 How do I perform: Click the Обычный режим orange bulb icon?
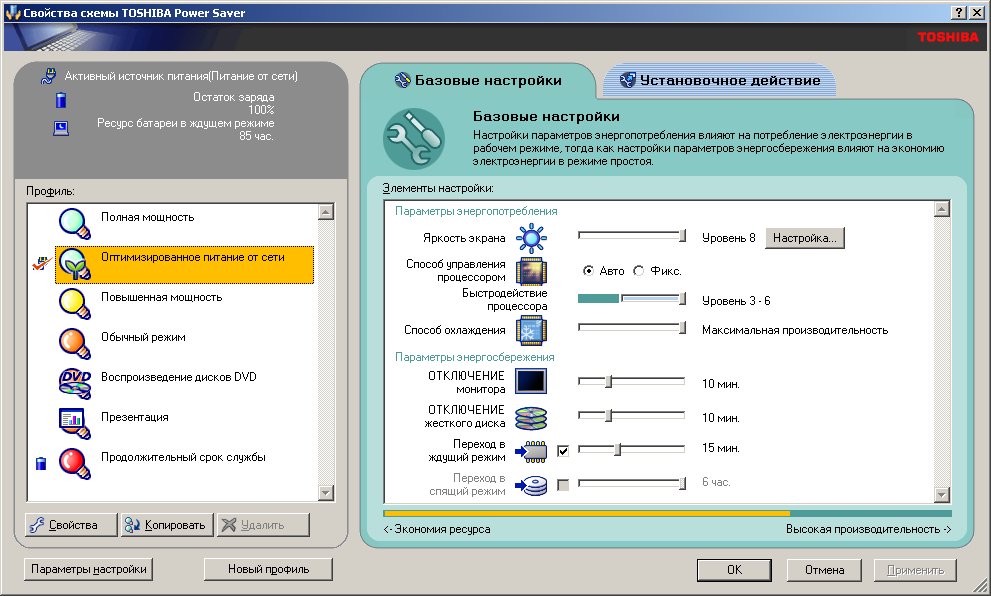coord(75,344)
